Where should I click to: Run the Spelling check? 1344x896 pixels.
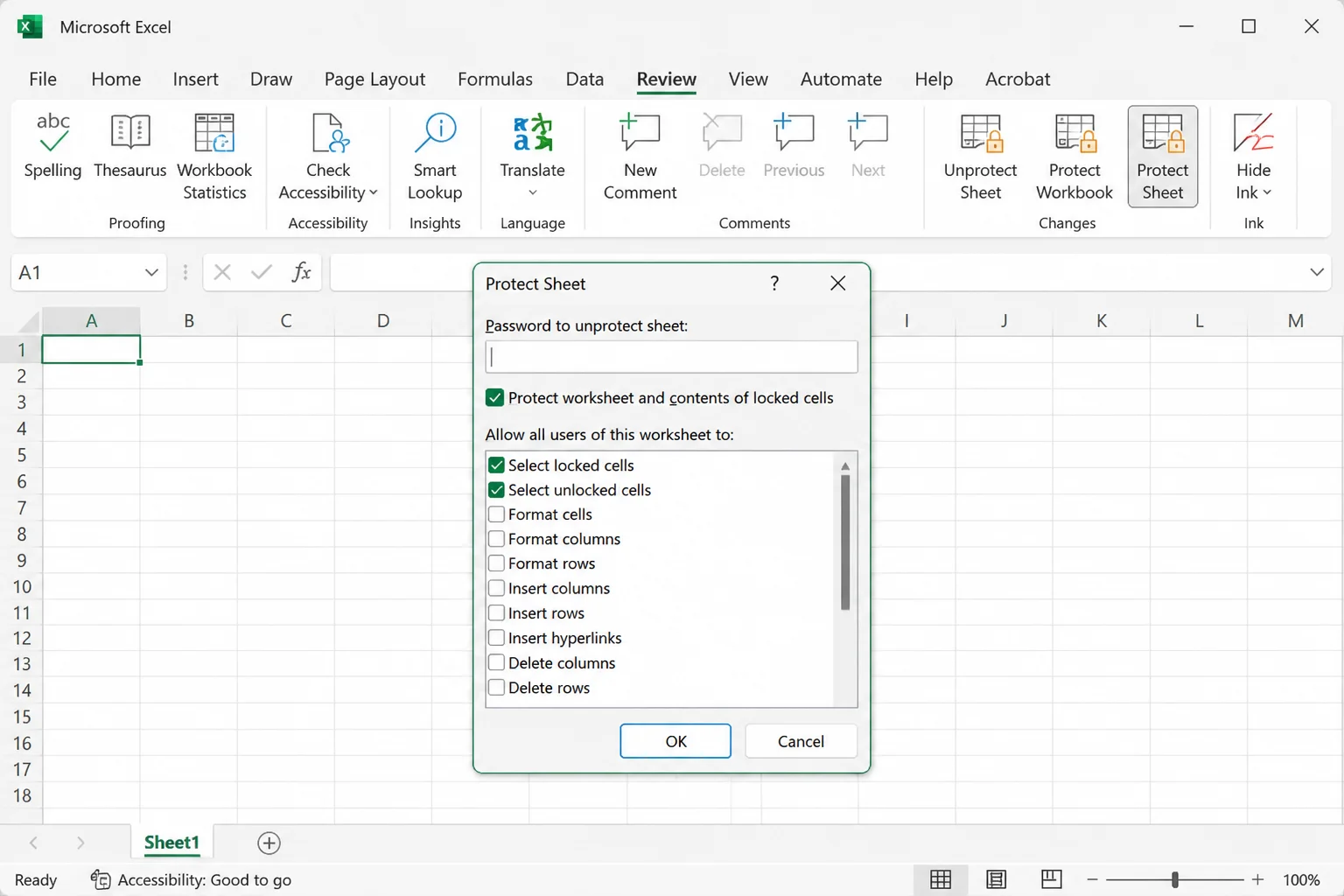click(x=52, y=145)
